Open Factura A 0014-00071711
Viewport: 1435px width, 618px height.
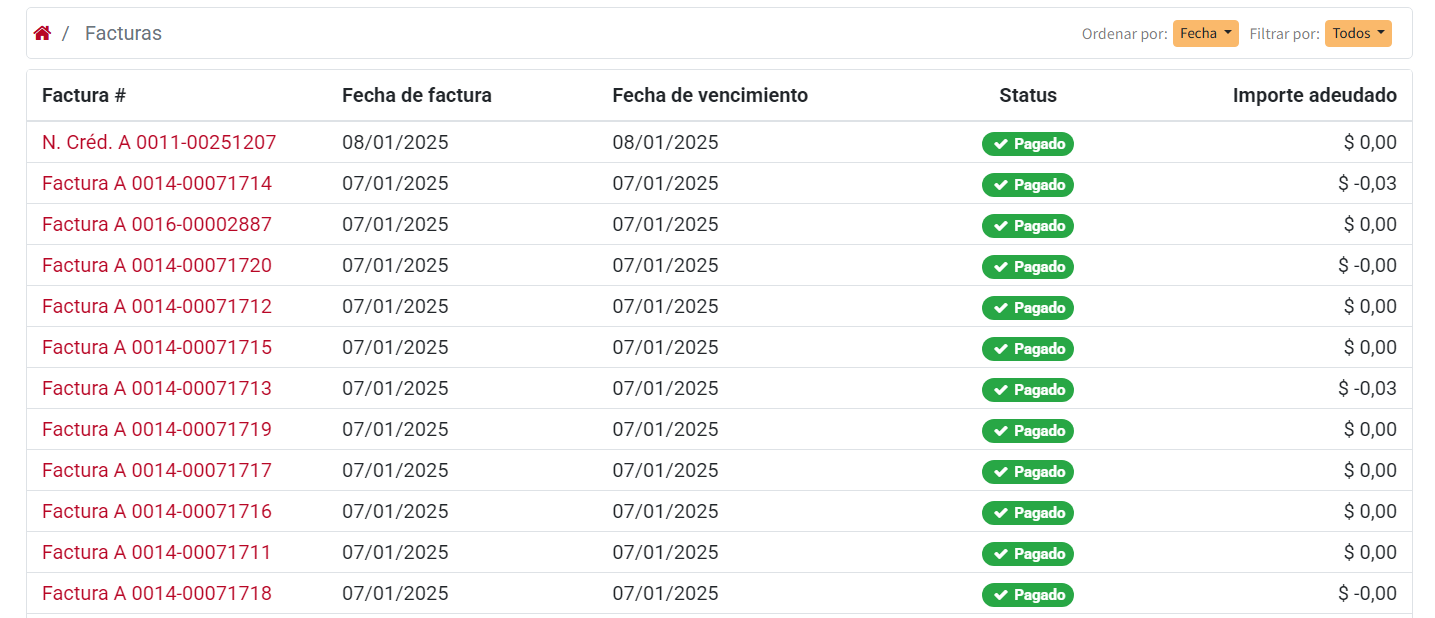pyautogui.click(x=156, y=552)
